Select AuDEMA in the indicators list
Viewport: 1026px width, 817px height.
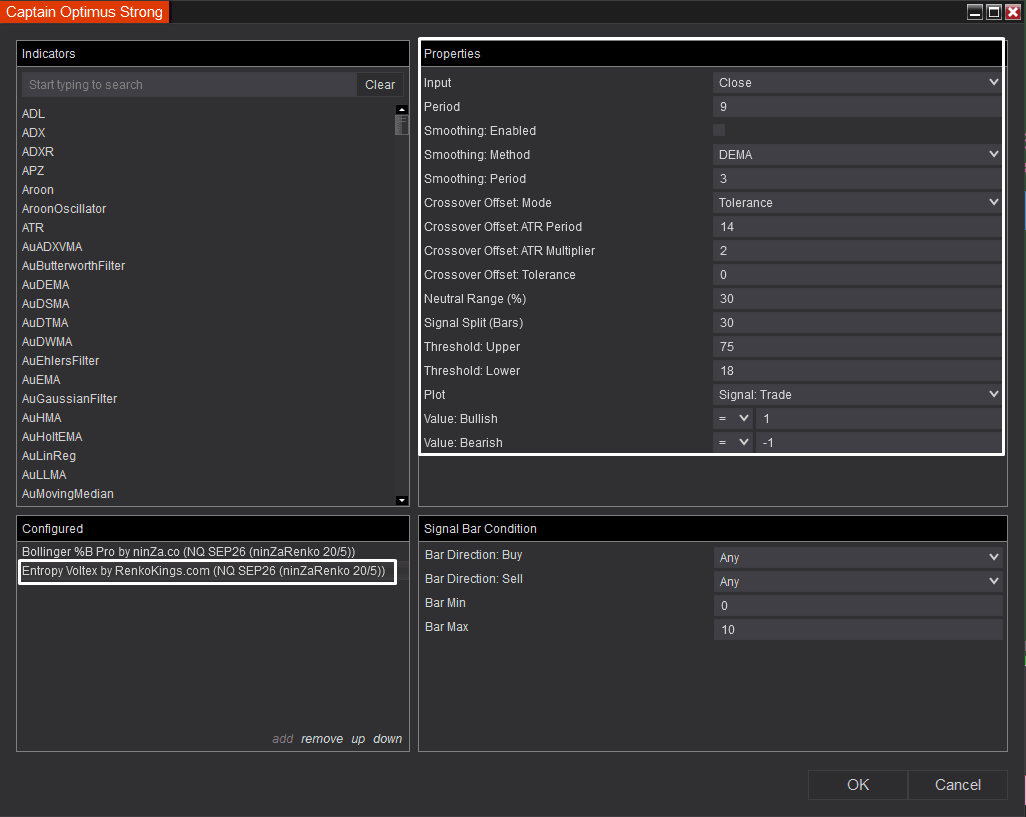[x=46, y=285]
